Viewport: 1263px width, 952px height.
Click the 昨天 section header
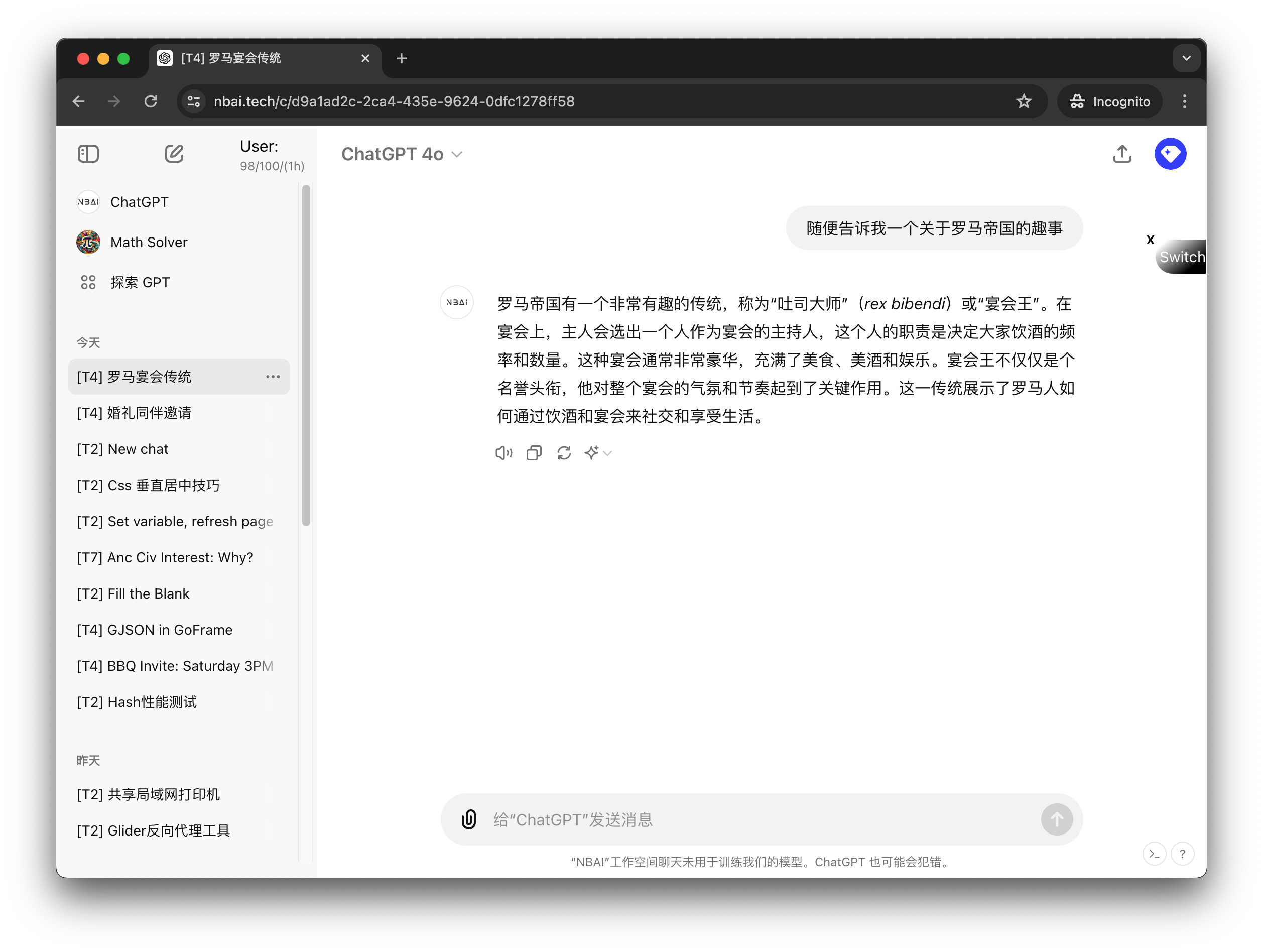(x=88, y=761)
